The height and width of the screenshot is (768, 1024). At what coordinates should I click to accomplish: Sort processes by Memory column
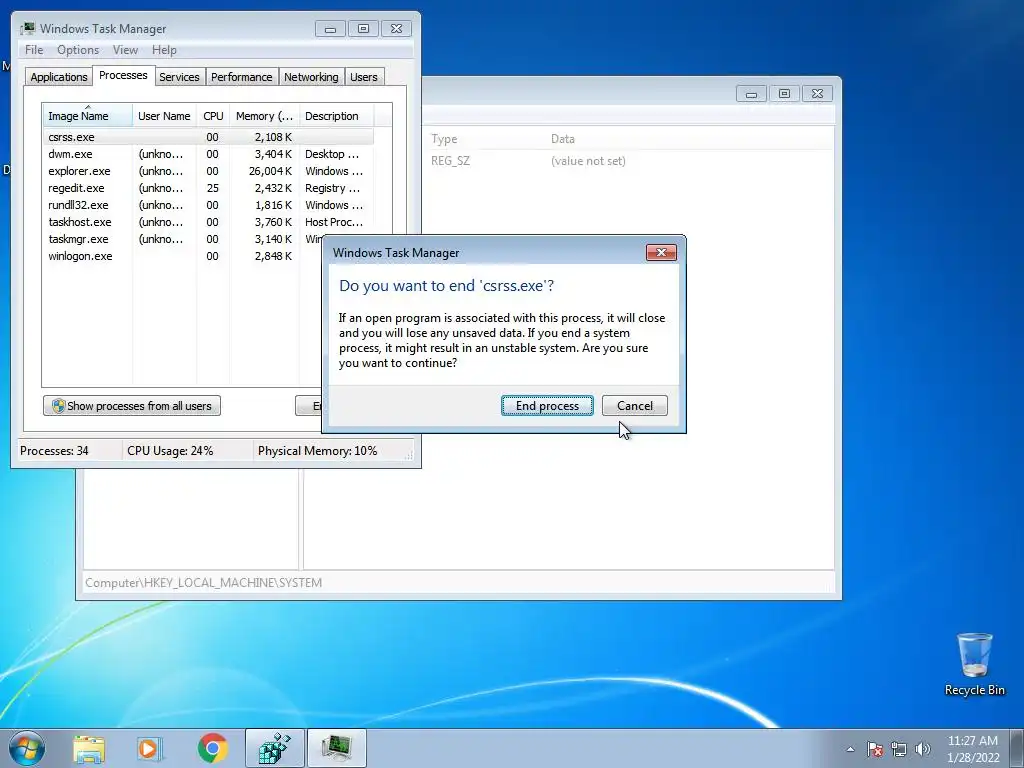(264, 116)
